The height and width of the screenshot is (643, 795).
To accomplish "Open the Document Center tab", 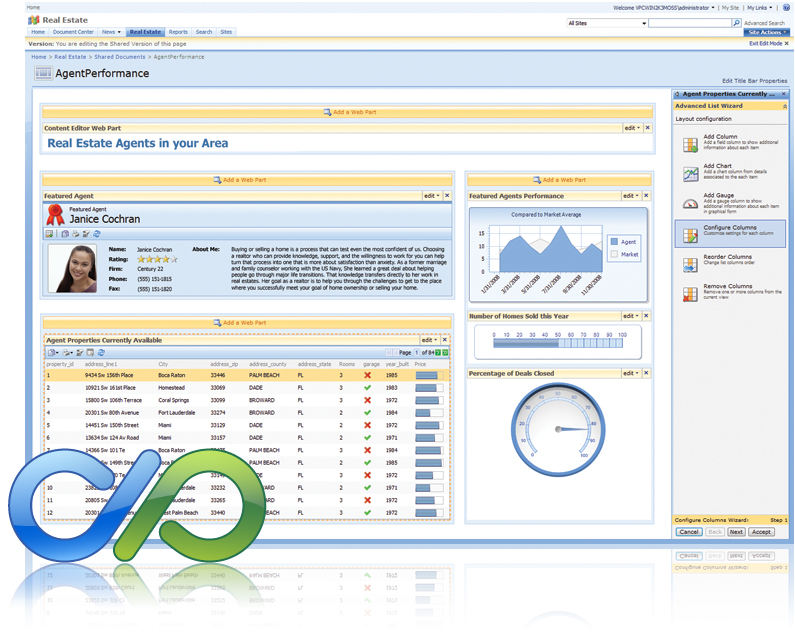I will tap(73, 32).
